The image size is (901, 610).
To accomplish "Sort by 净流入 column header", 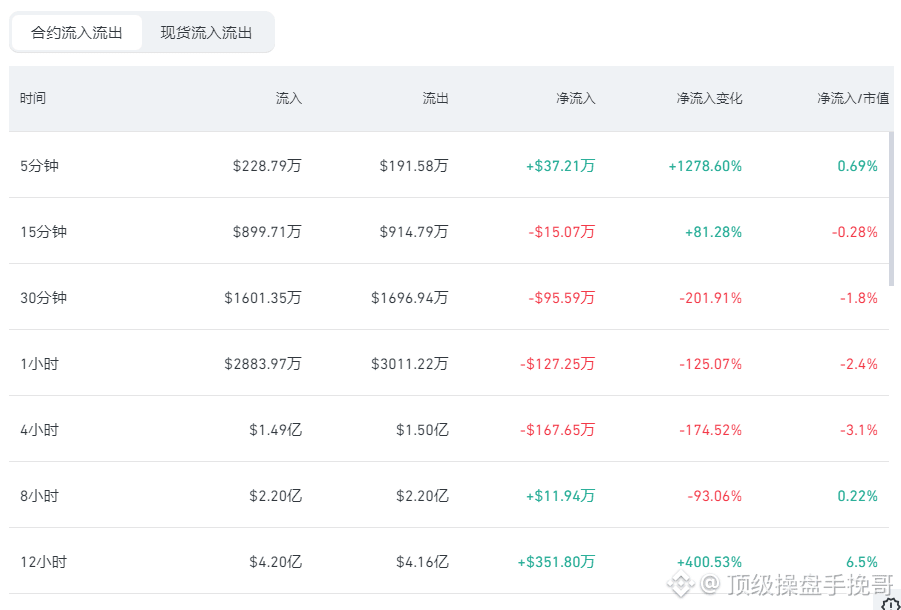I will [x=576, y=98].
